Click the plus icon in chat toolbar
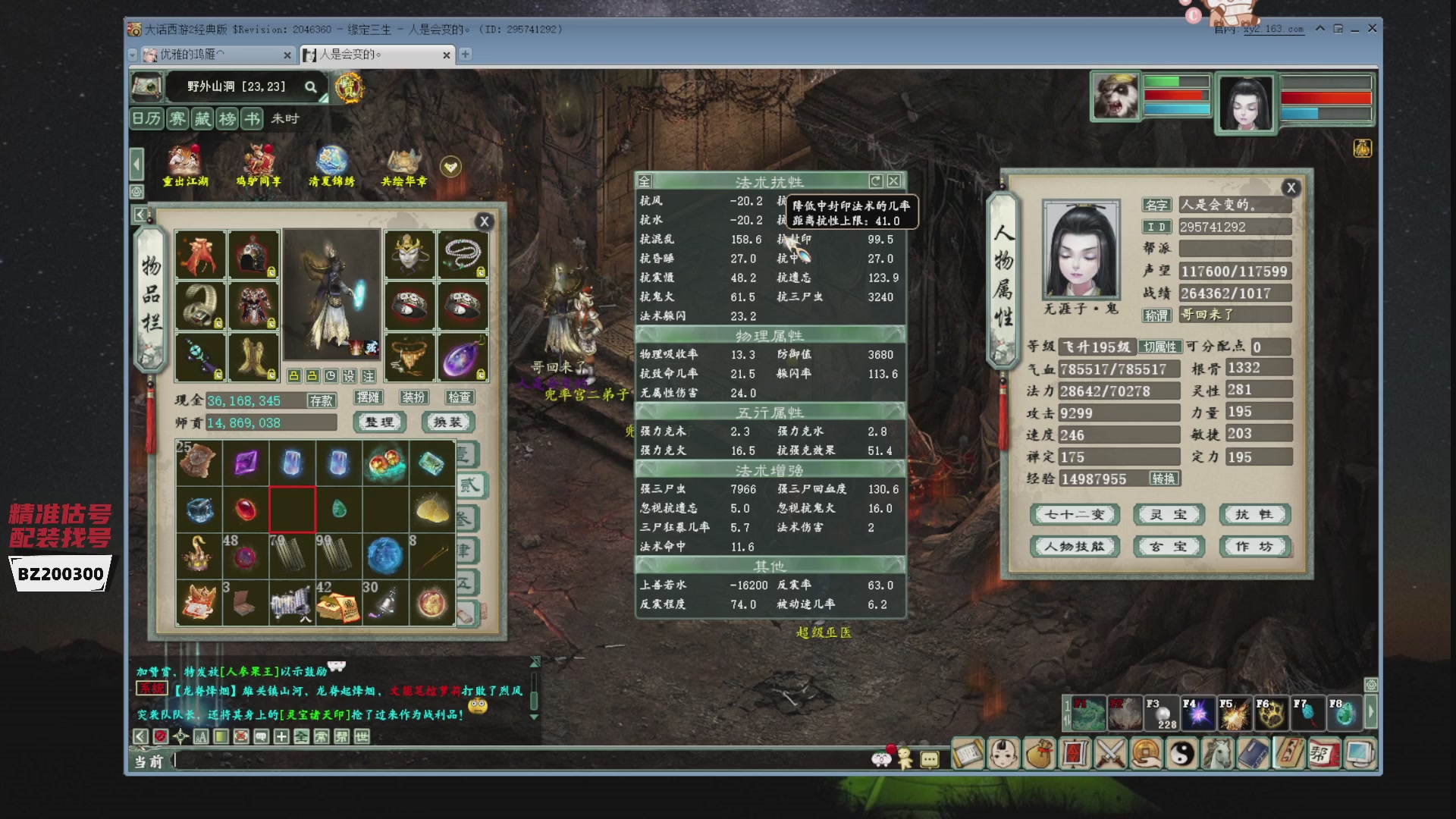Screen dimensions: 1456x819 pos(281,736)
